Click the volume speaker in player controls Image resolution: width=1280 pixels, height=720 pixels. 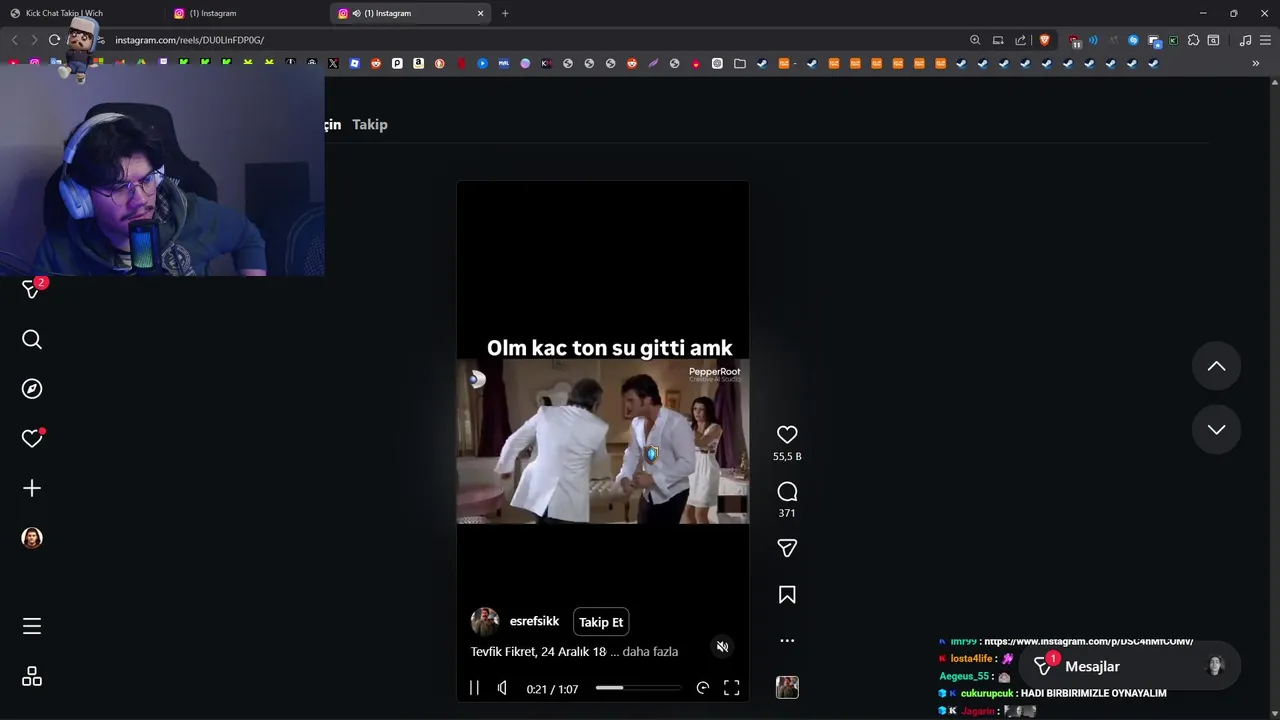(502, 688)
